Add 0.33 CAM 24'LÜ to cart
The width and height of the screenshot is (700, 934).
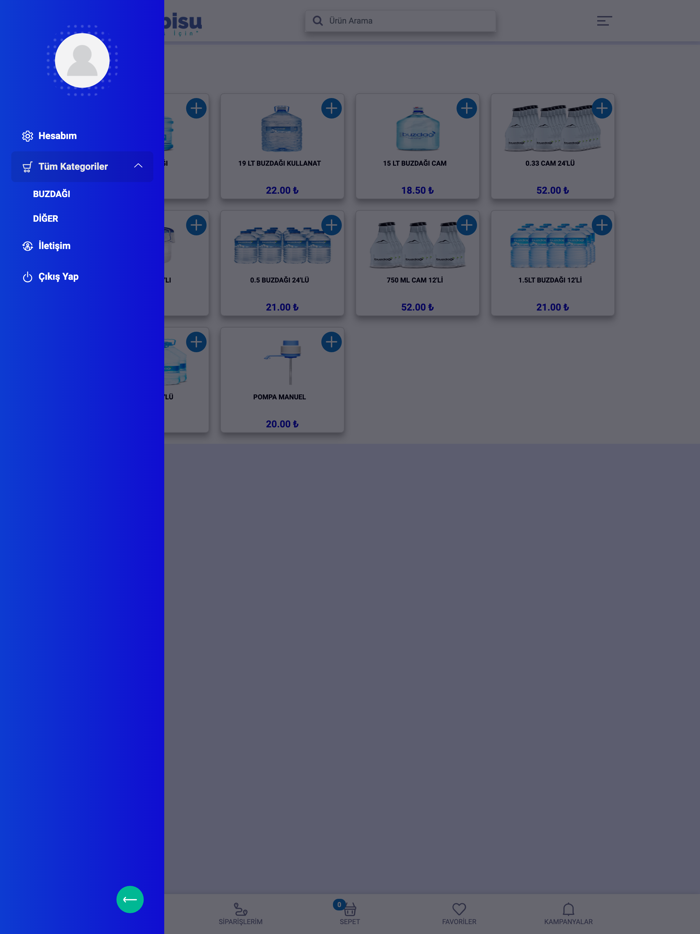[x=602, y=108]
